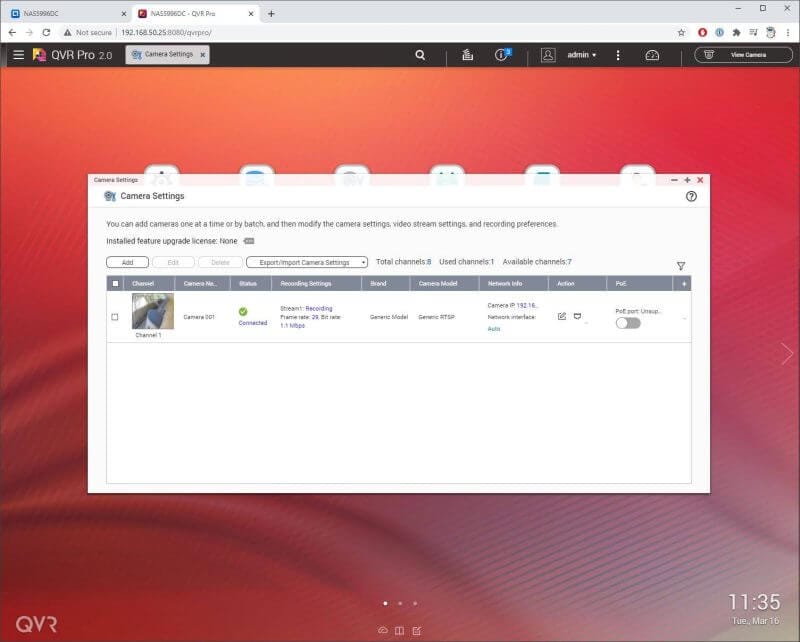
Task: Click the Add camera button
Action: point(127,262)
